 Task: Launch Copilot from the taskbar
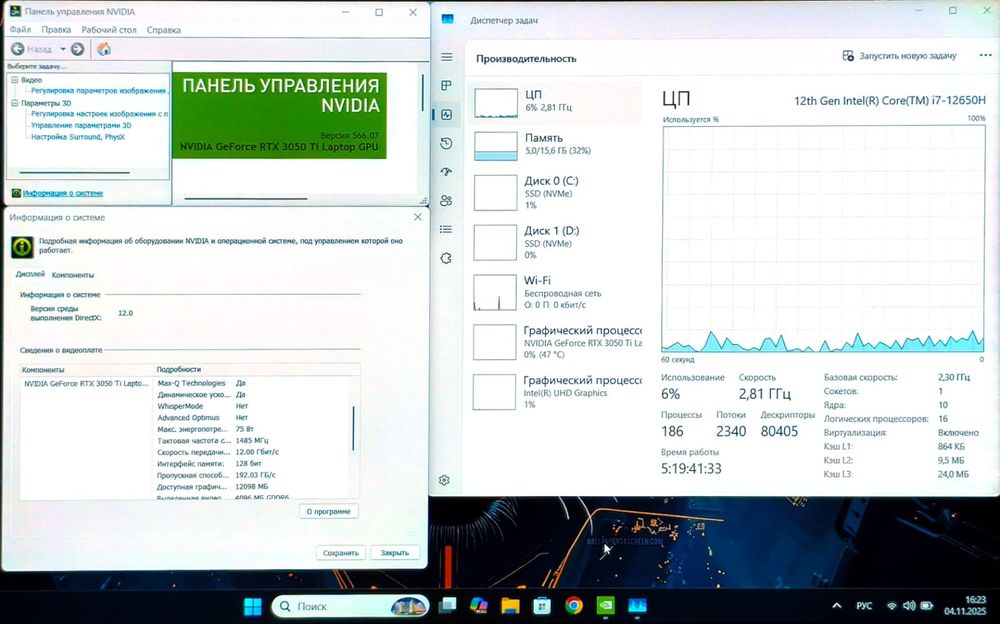(x=478, y=605)
